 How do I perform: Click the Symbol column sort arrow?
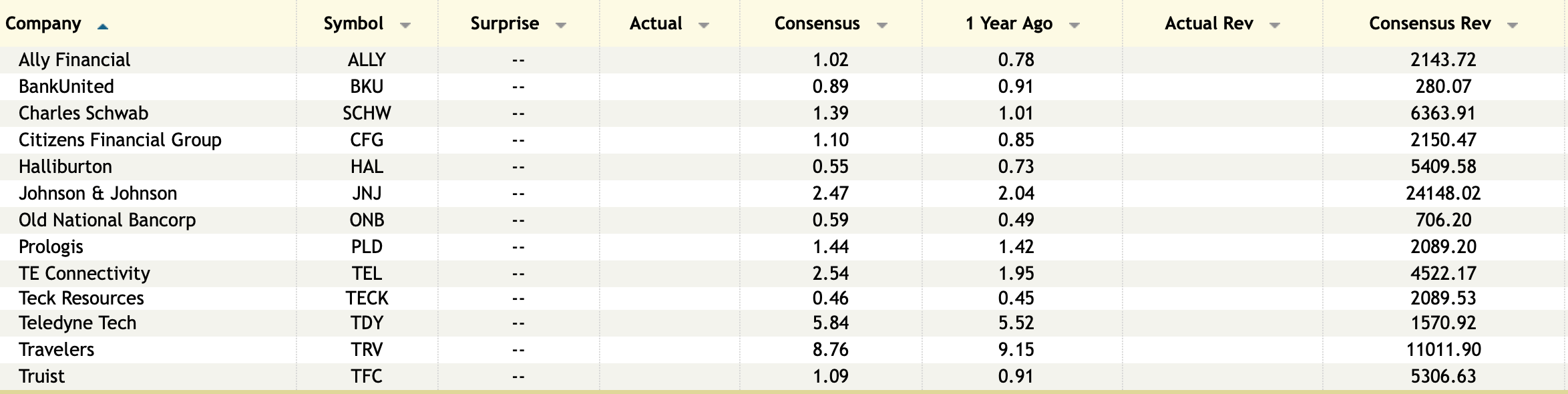click(405, 25)
